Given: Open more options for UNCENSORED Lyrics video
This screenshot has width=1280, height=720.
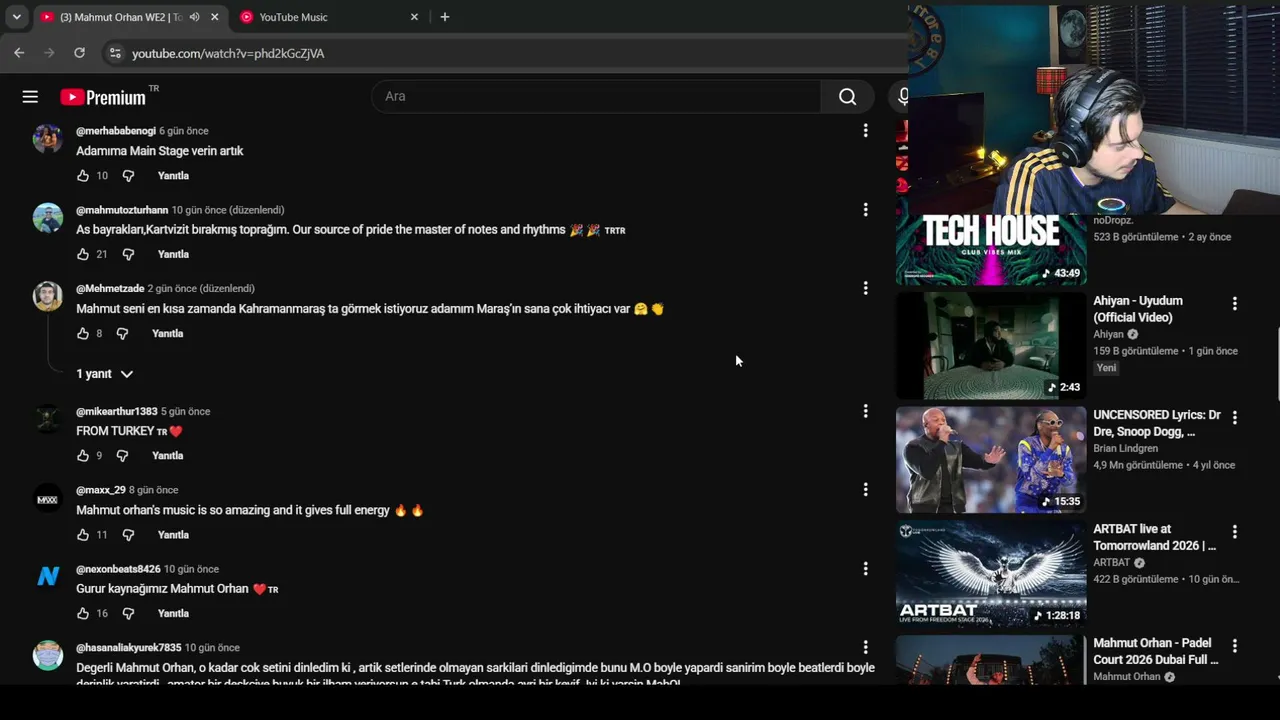Looking at the screenshot, I should (x=1234, y=417).
